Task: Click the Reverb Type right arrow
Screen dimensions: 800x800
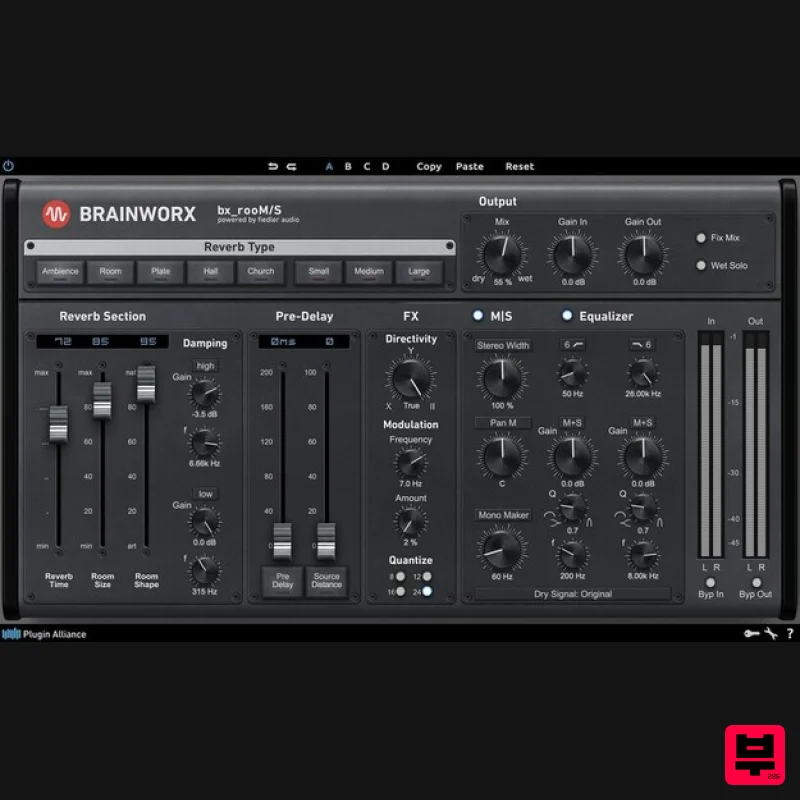Action: point(450,247)
